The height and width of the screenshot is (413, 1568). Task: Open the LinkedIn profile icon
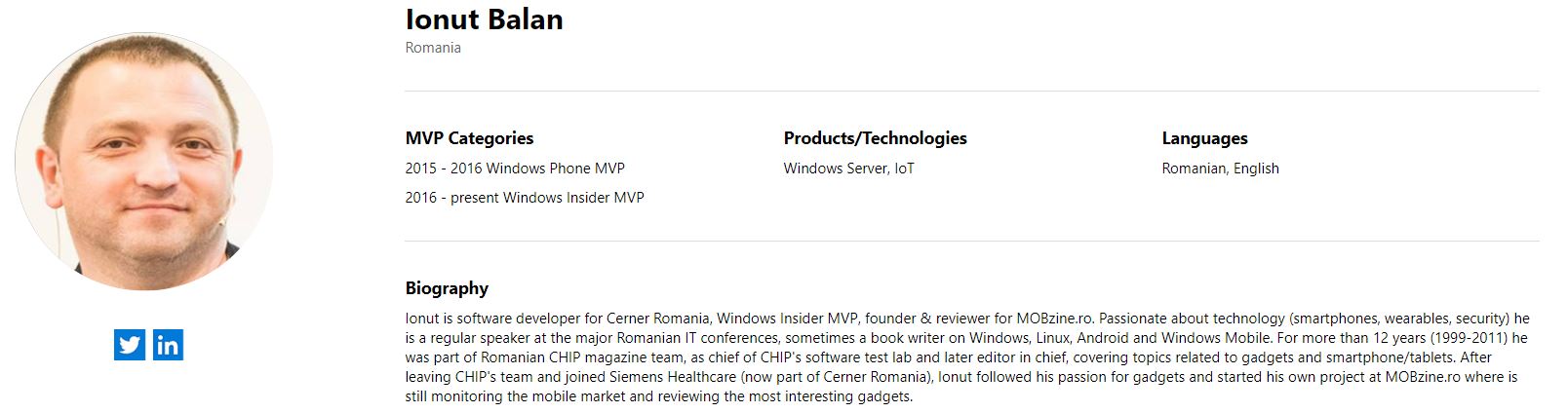point(168,345)
